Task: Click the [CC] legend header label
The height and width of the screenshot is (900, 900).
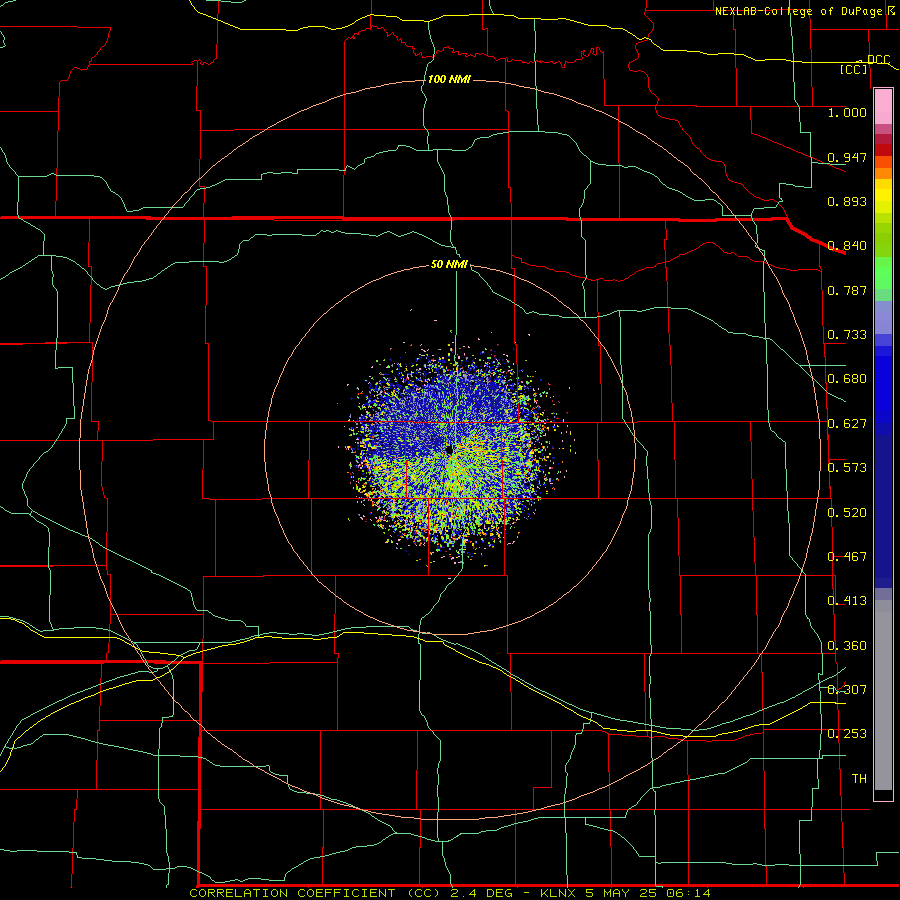Action: [854, 69]
